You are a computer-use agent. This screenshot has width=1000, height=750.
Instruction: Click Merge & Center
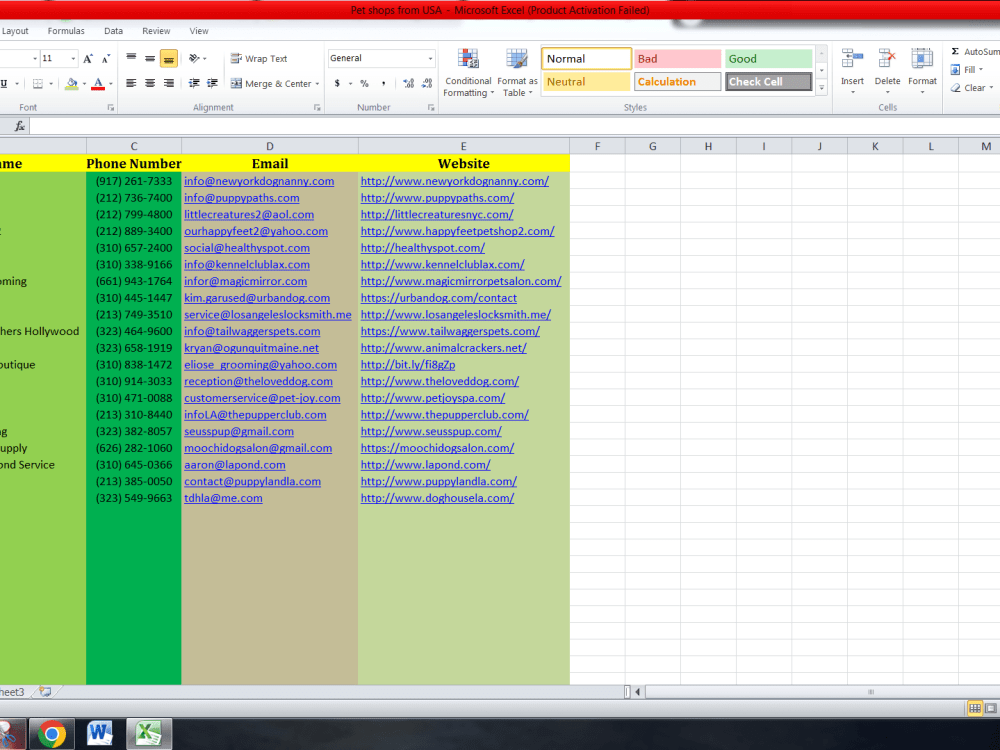coord(271,84)
